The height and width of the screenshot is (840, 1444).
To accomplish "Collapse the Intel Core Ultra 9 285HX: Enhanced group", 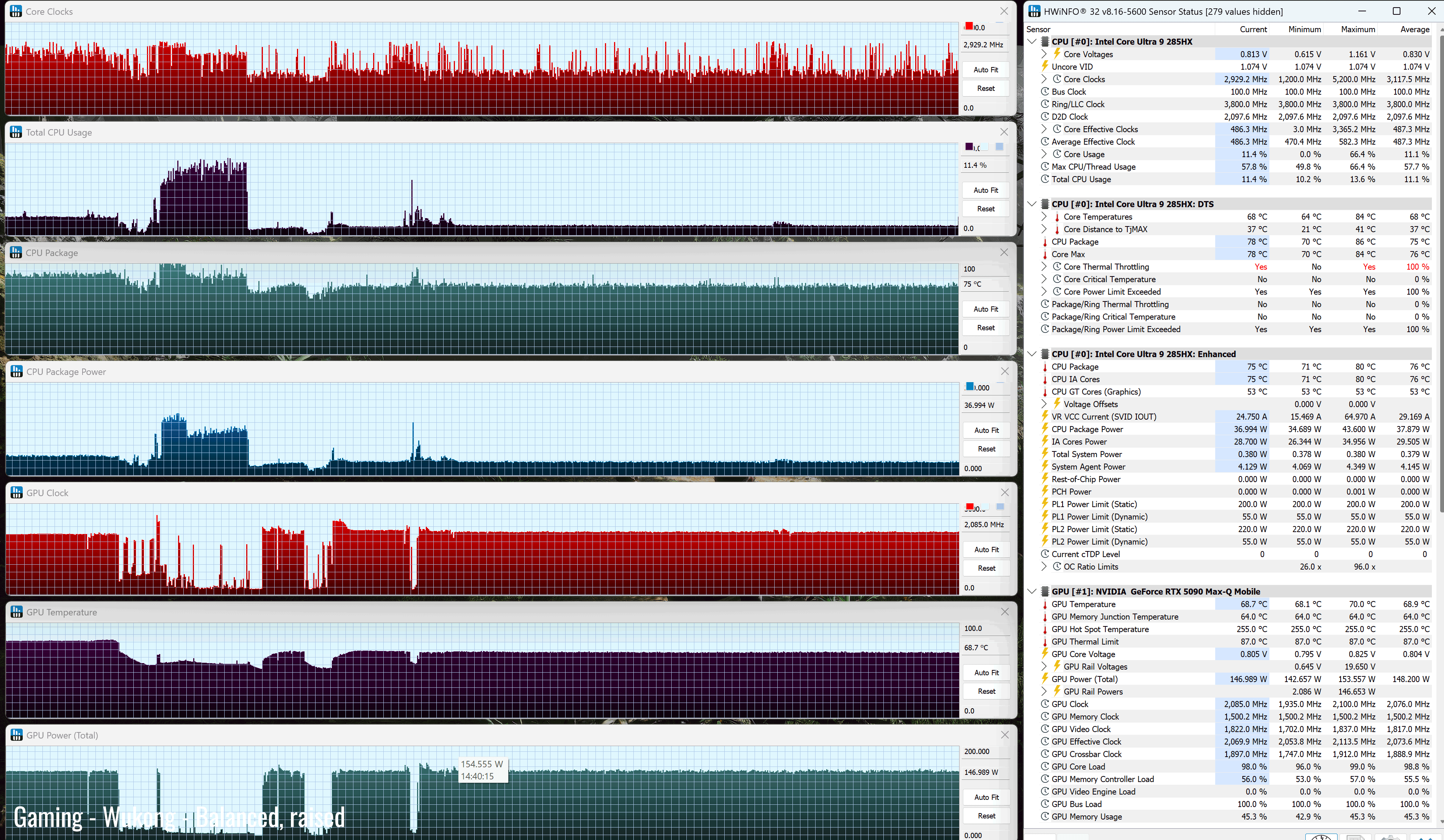I will pos(1032,354).
